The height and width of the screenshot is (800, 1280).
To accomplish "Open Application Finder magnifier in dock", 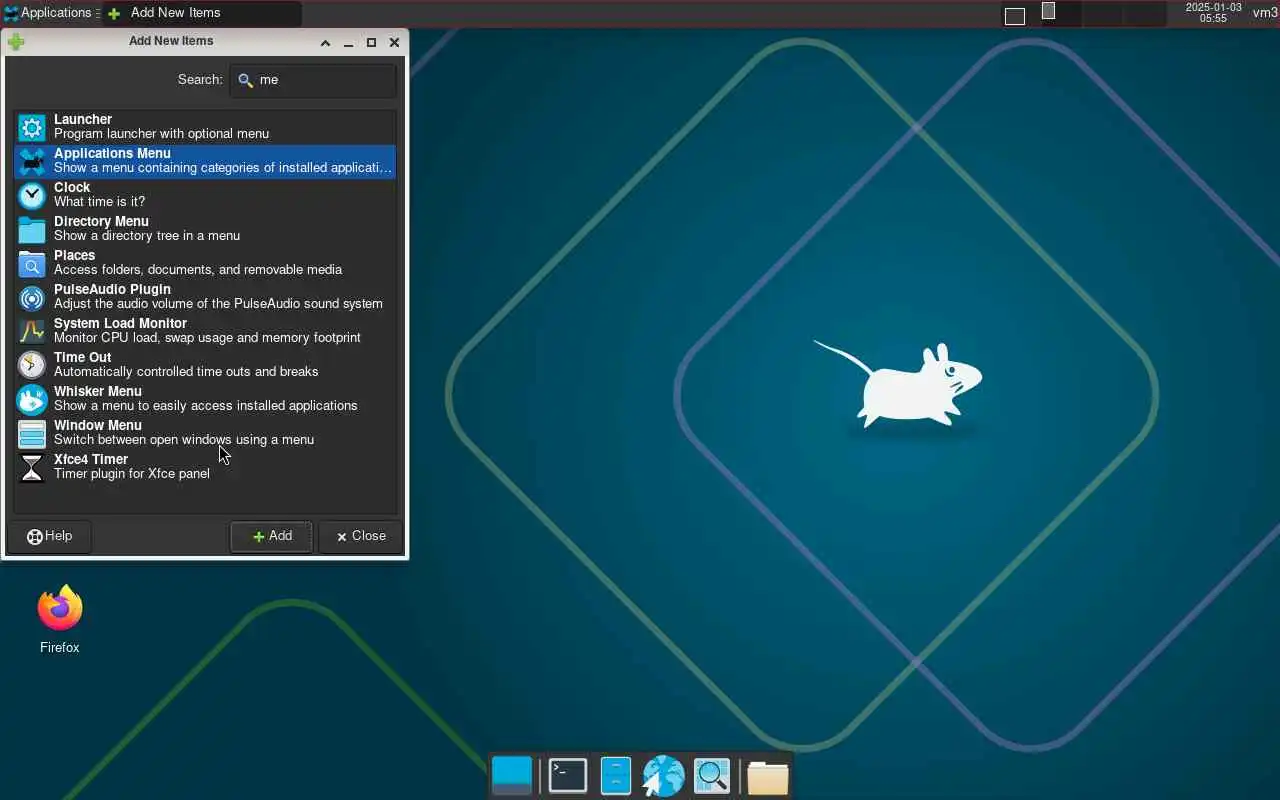I will point(712,776).
